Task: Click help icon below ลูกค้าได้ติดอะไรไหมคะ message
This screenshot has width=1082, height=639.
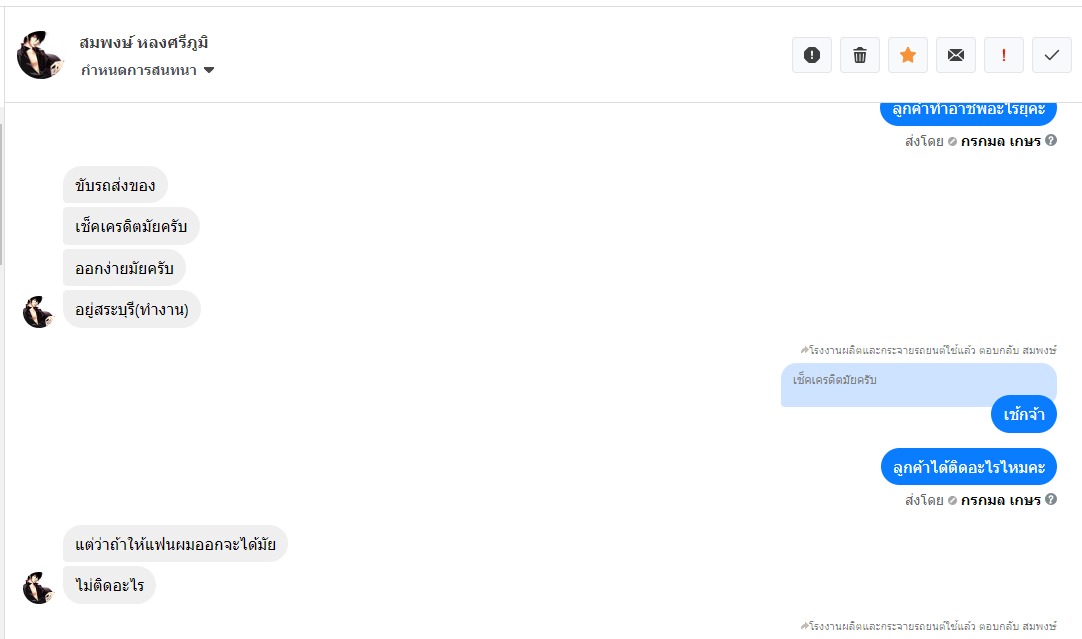Action: (1051, 499)
